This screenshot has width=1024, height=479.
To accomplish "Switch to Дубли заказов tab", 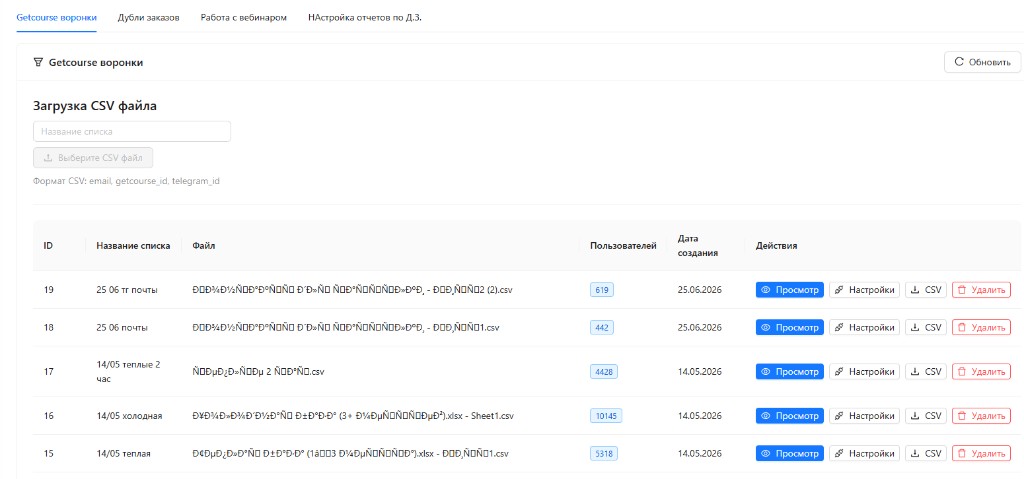I will tap(148, 18).
